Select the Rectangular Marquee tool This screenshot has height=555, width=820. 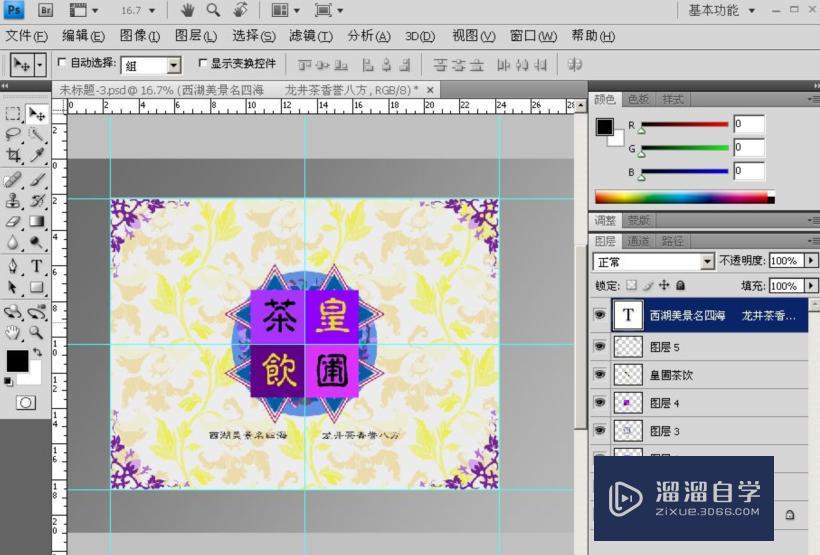(x=13, y=114)
